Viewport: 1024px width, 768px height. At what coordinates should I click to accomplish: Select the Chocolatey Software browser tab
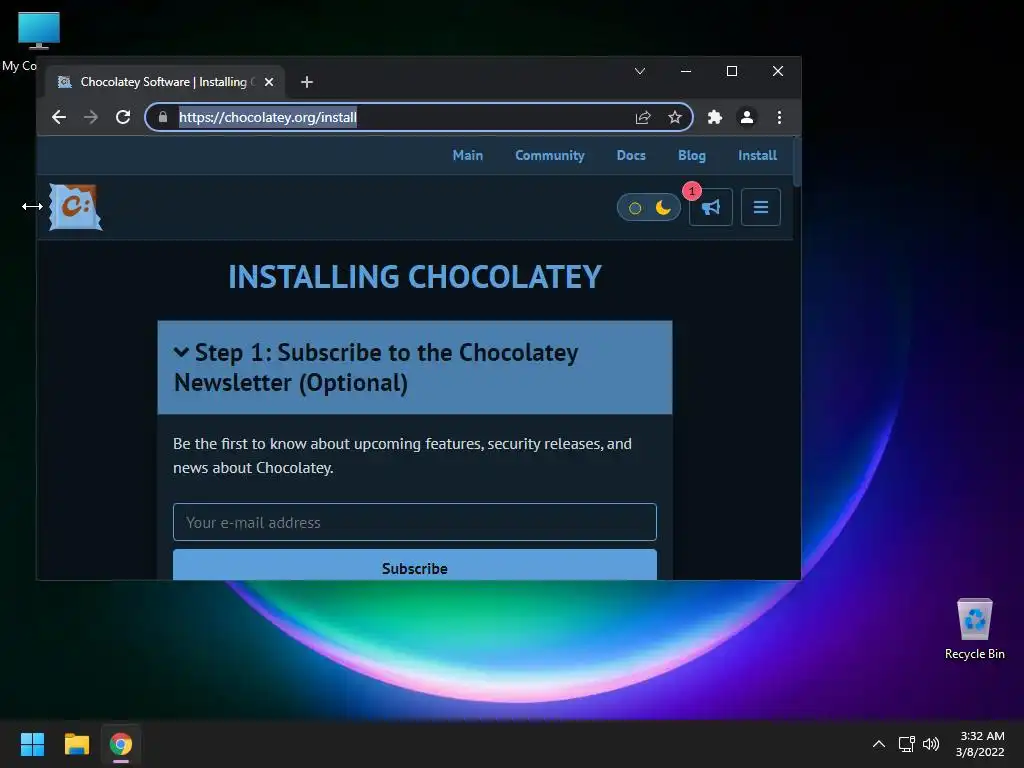pyautogui.click(x=165, y=82)
